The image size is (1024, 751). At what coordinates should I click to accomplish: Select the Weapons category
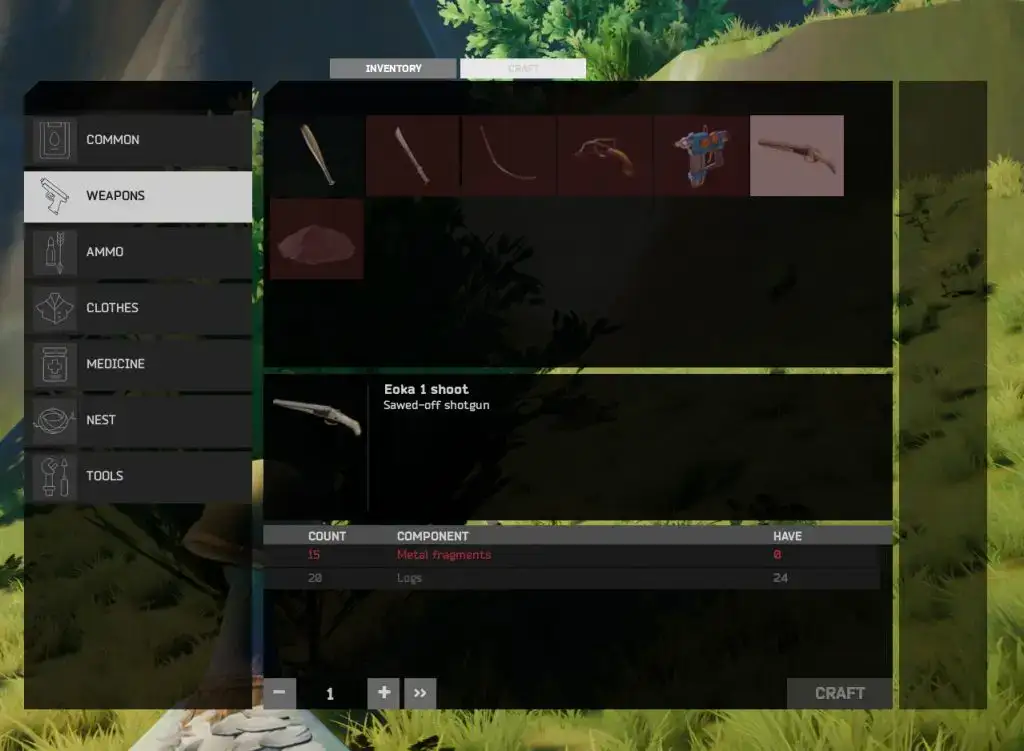[x=138, y=196]
